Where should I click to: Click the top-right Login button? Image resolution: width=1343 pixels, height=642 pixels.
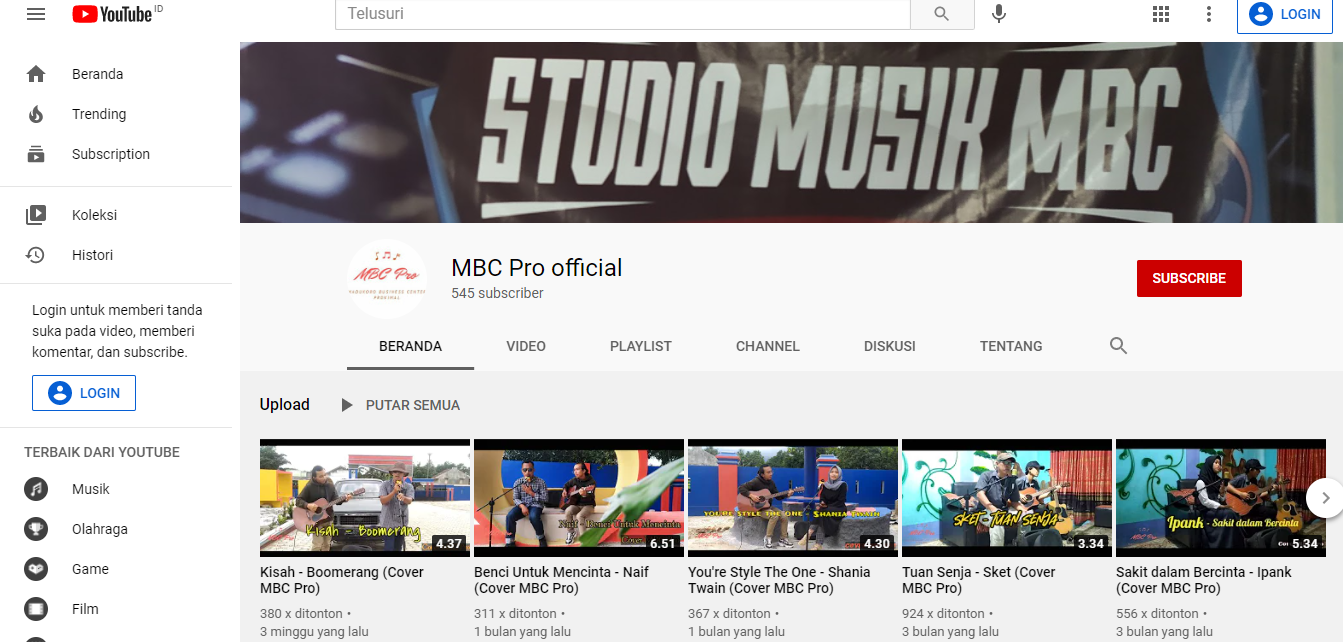click(x=1285, y=14)
